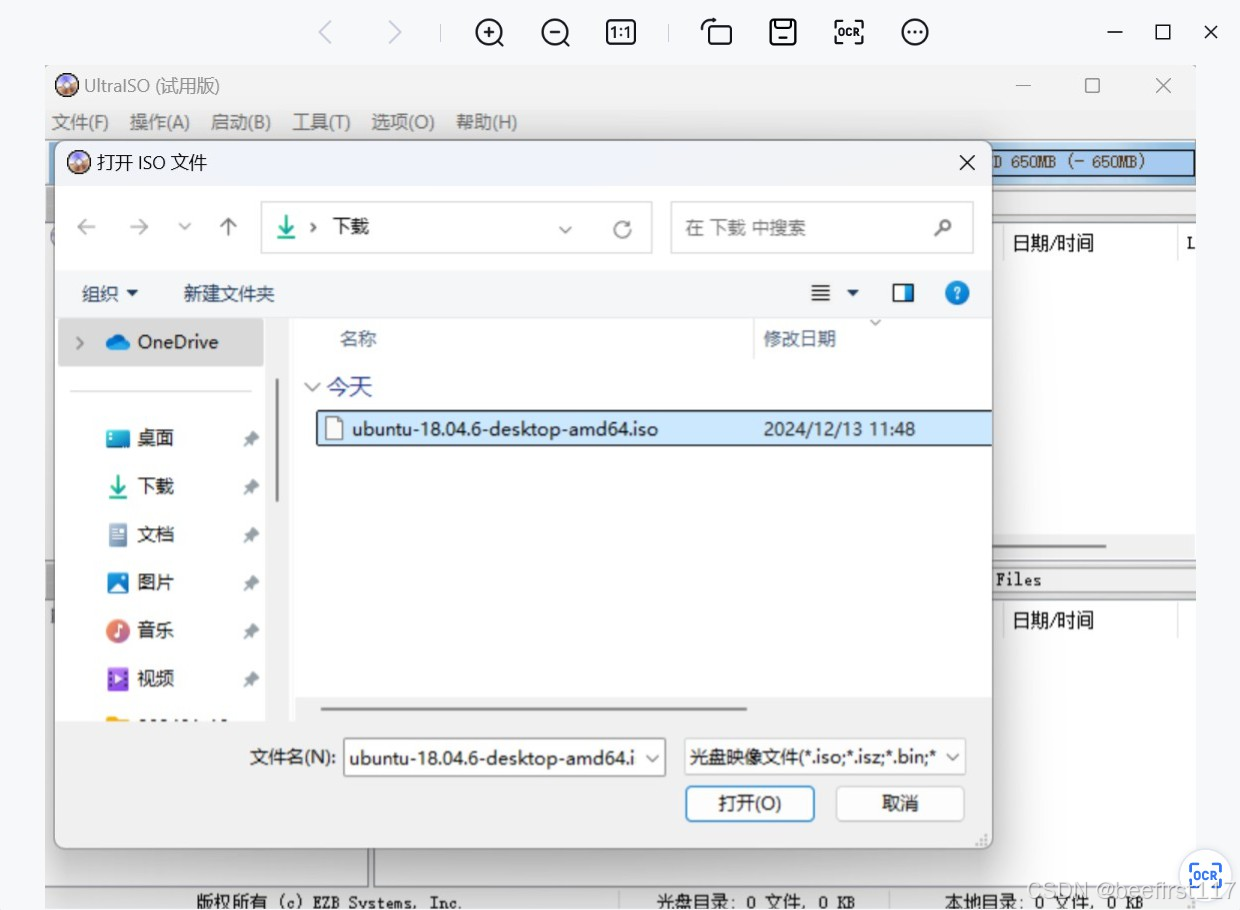Open the file type dropdown showing *.iso
1240x910 pixels.
(820, 757)
